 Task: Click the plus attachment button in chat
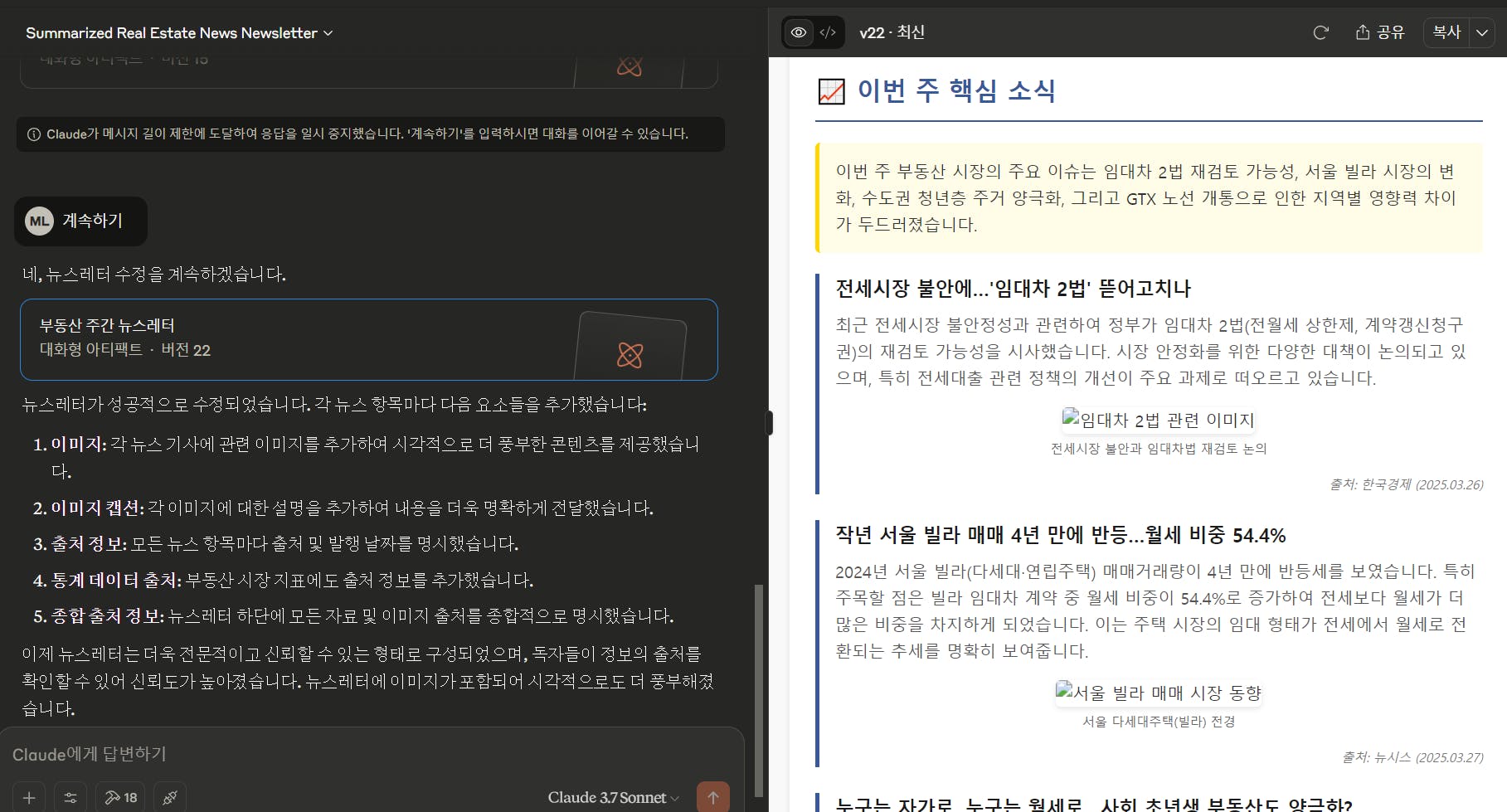(29, 797)
